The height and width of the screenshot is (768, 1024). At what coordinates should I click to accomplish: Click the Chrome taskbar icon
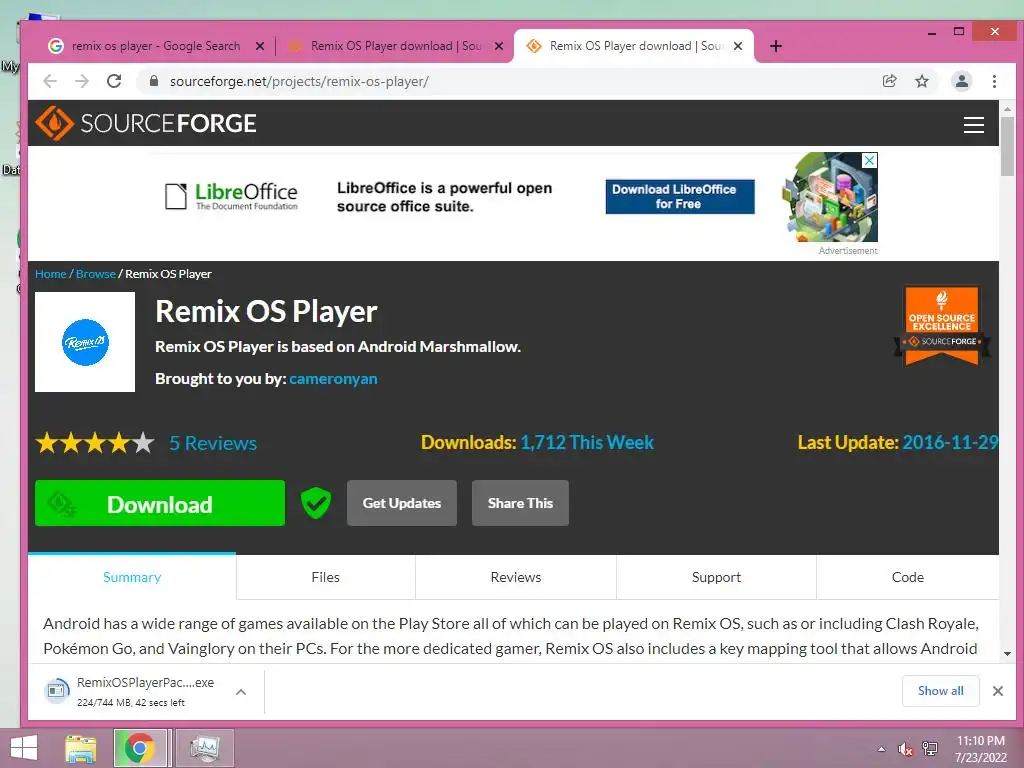coord(140,748)
